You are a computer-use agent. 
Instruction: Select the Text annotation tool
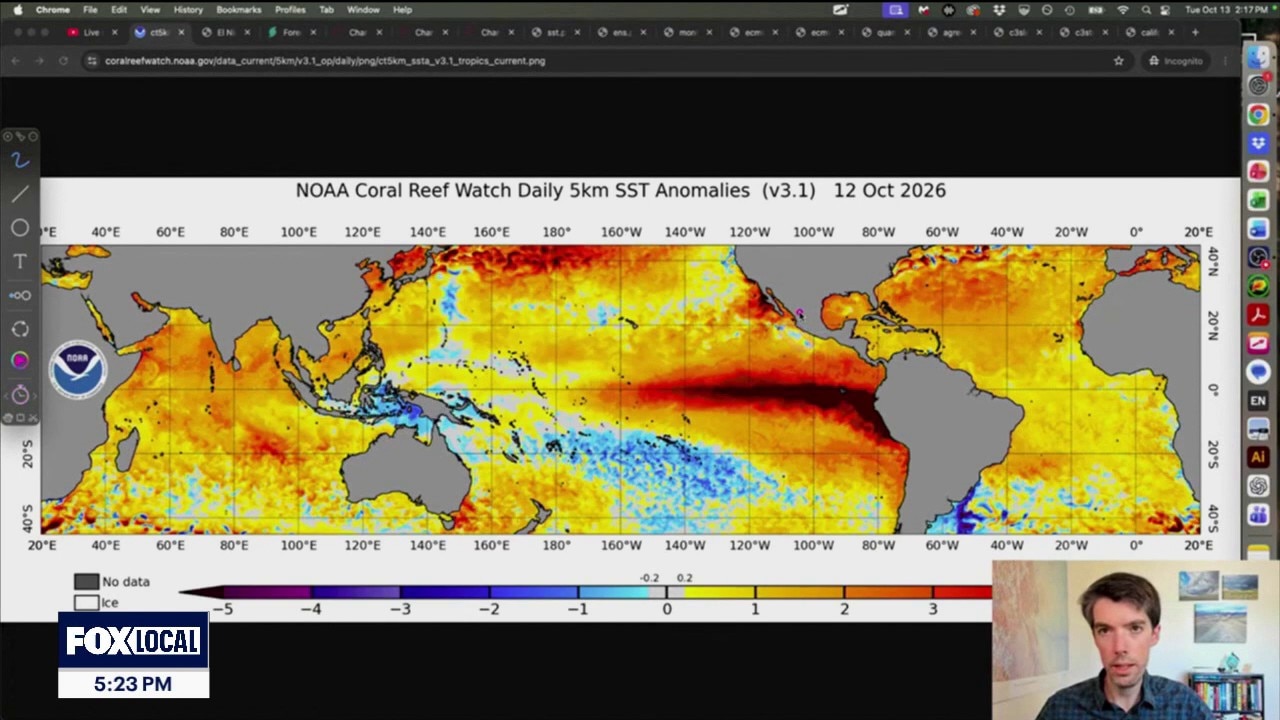tap(20, 261)
